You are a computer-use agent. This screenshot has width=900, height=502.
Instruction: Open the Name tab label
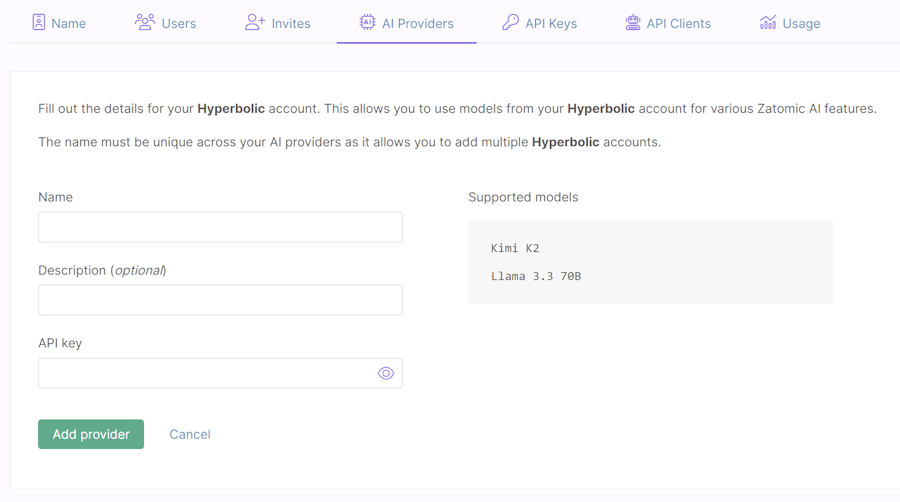coord(68,24)
